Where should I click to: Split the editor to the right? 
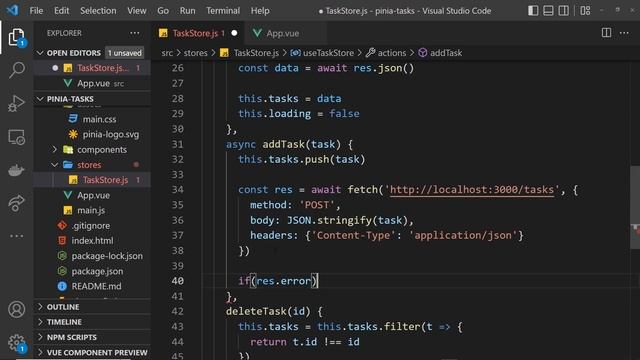[606, 33]
